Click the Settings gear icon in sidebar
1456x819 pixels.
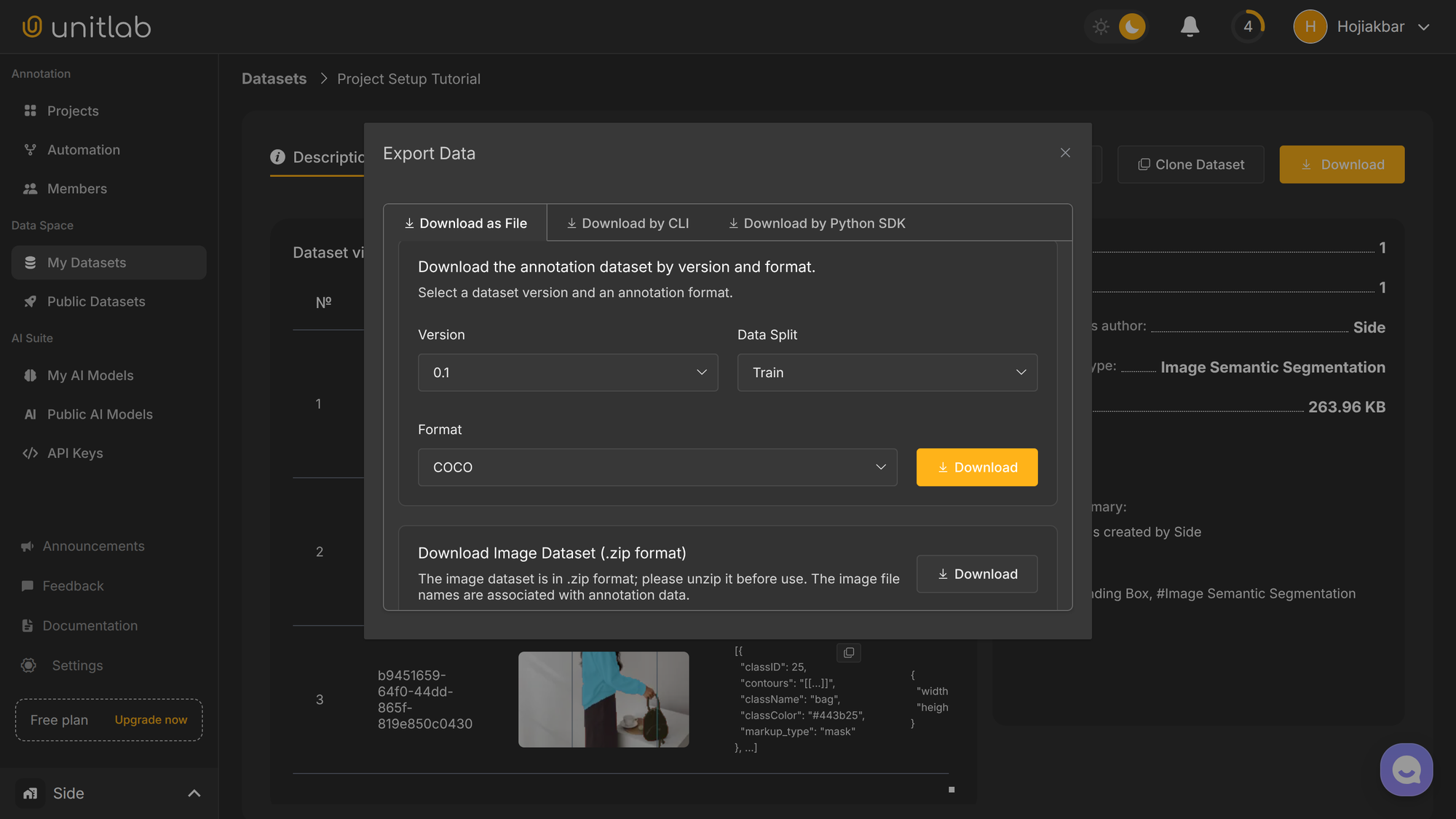pyautogui.click(x=28, y=665)
